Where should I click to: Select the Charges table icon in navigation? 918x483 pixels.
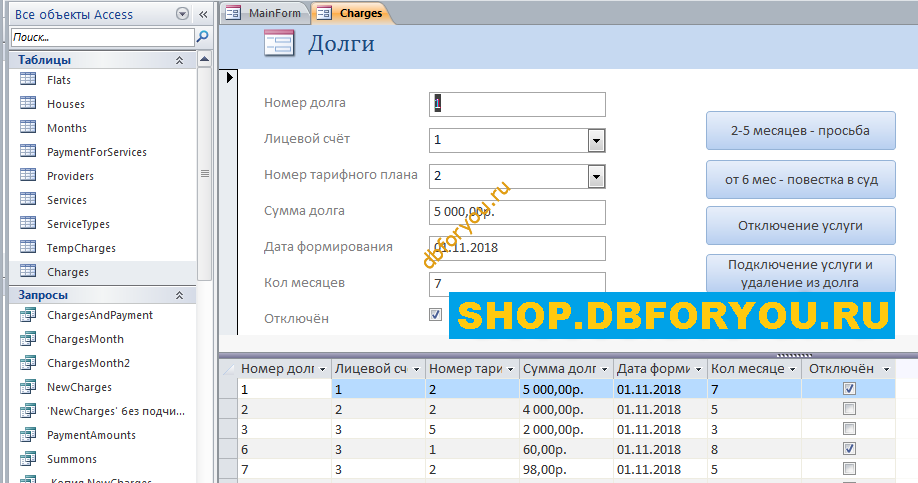point(28,271)
